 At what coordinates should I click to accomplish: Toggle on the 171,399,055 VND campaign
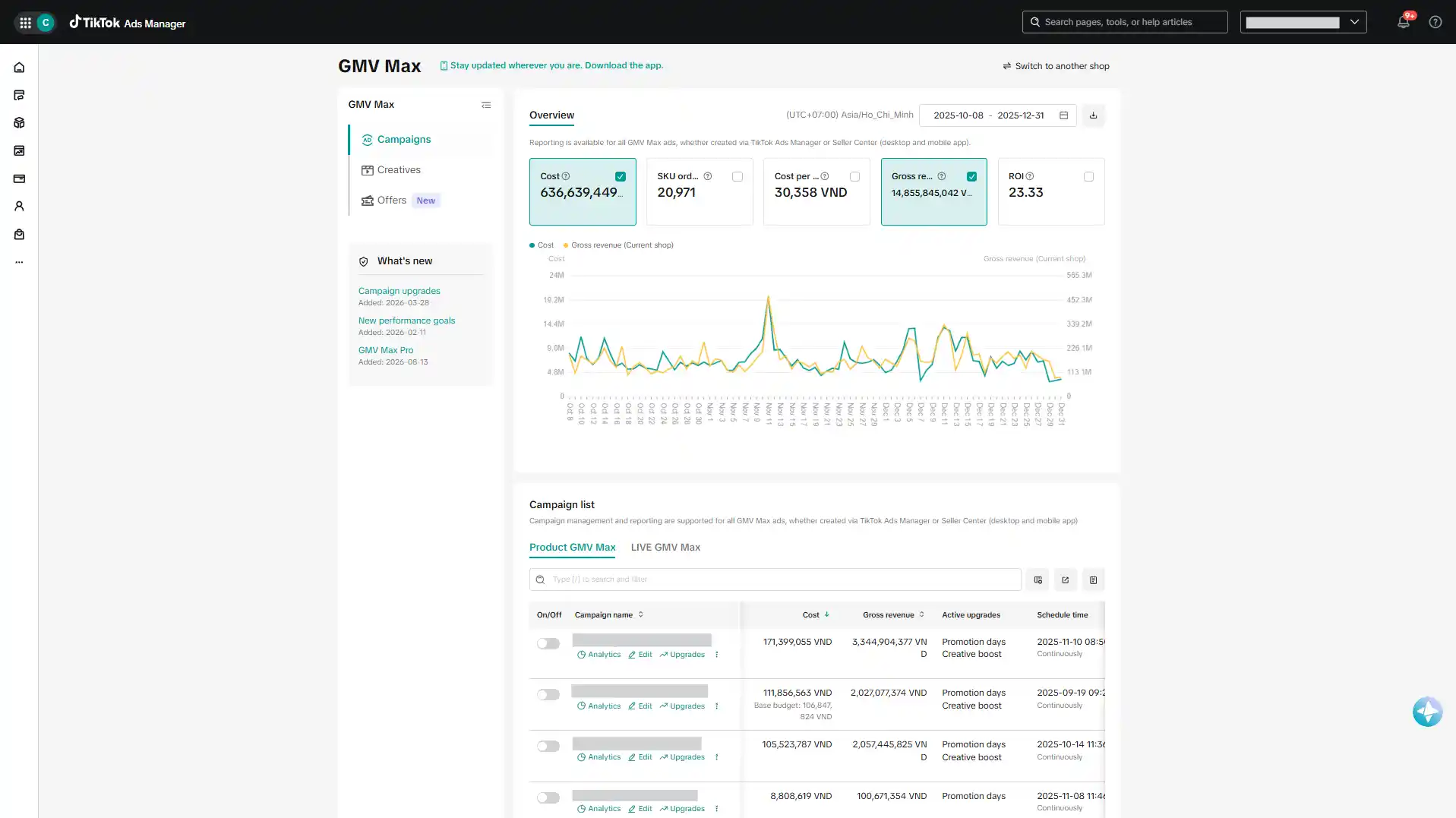coord(548,643)
